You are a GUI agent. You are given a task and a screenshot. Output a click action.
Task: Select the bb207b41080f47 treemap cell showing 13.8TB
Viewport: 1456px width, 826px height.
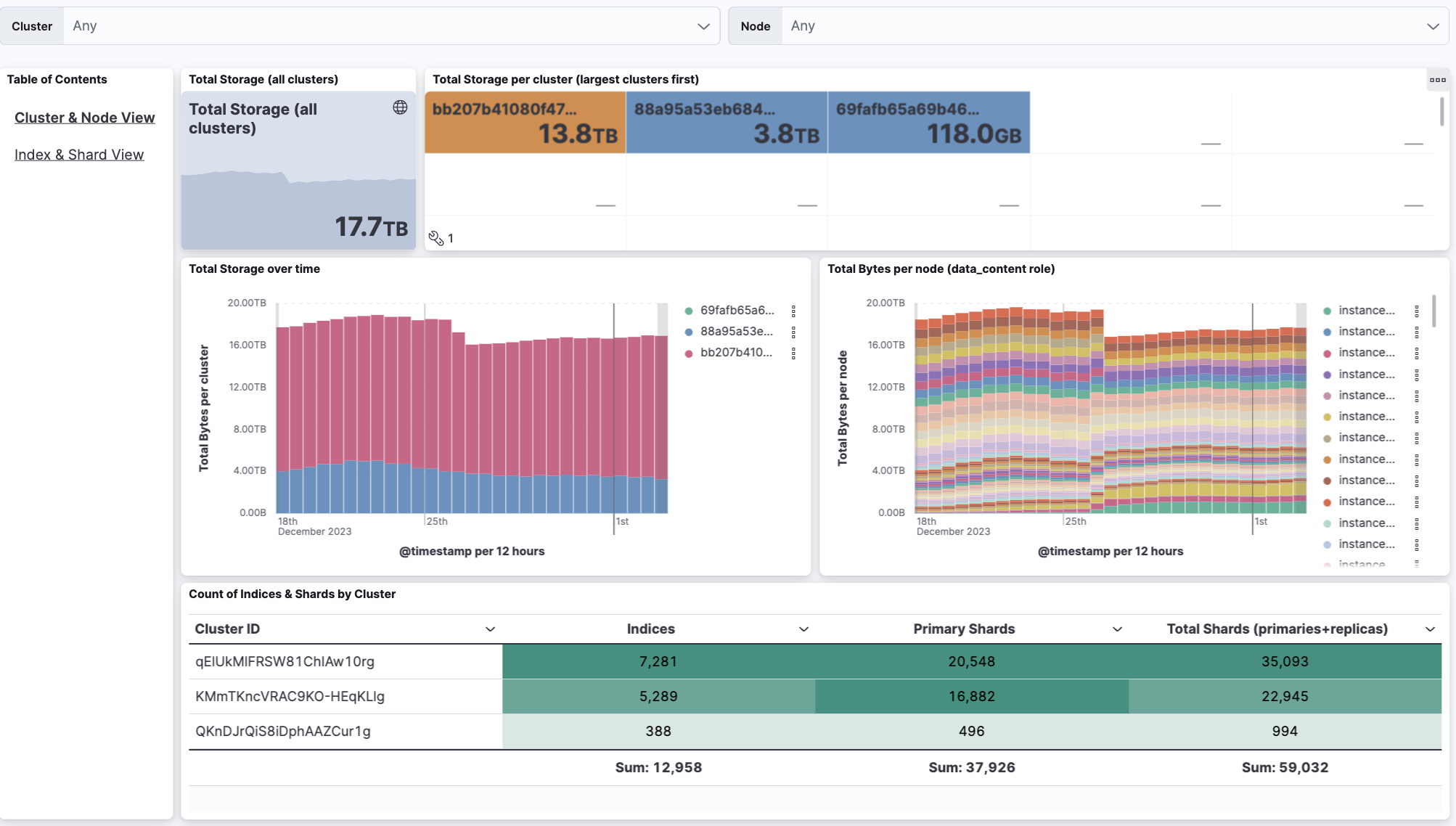tap(525, 122)
